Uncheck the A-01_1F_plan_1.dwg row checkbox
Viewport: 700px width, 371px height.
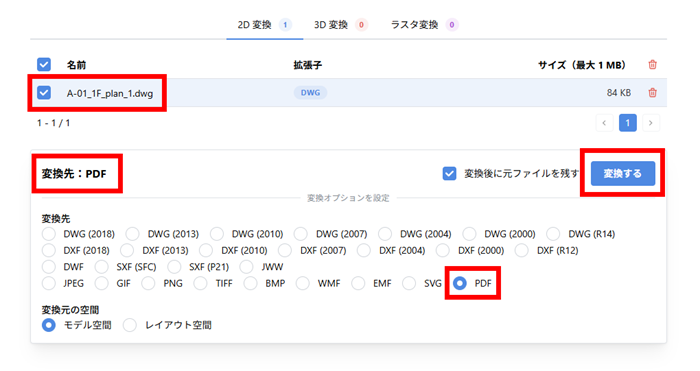coord(44,93)
